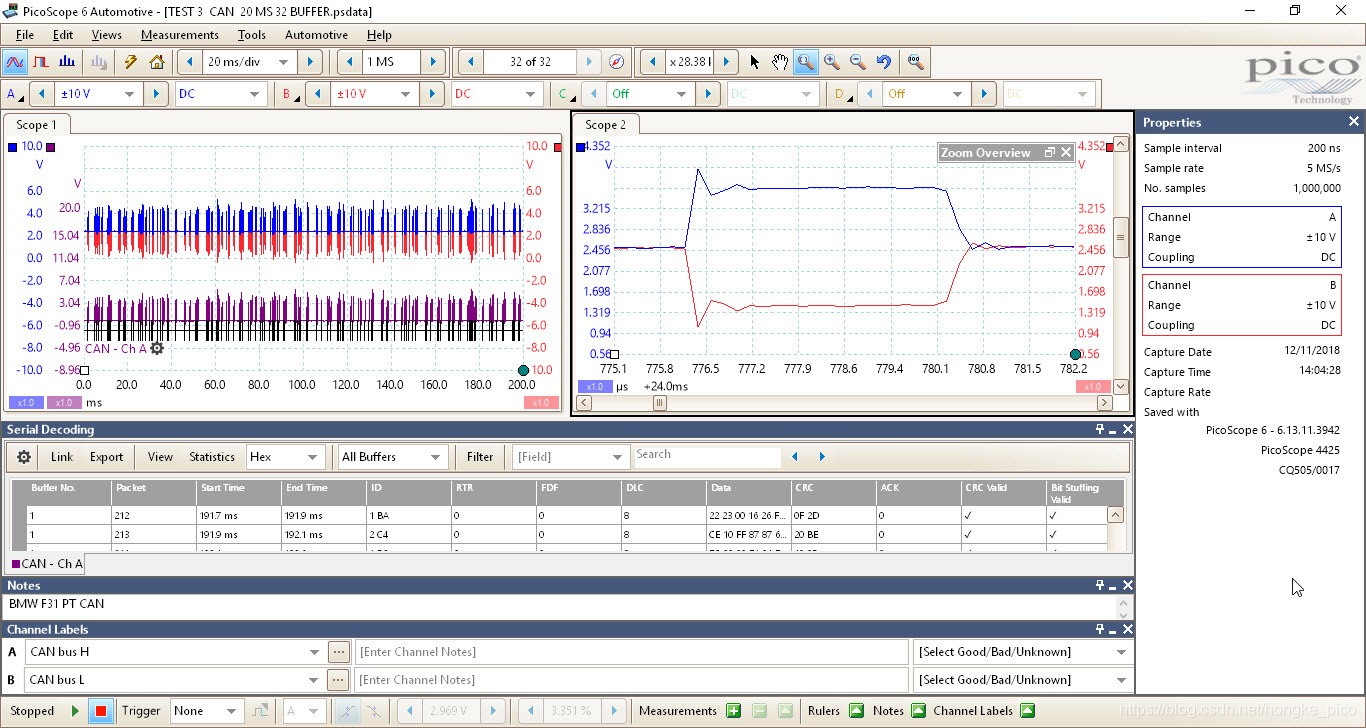Open Channel D Off range dropdown

[957, 94]
